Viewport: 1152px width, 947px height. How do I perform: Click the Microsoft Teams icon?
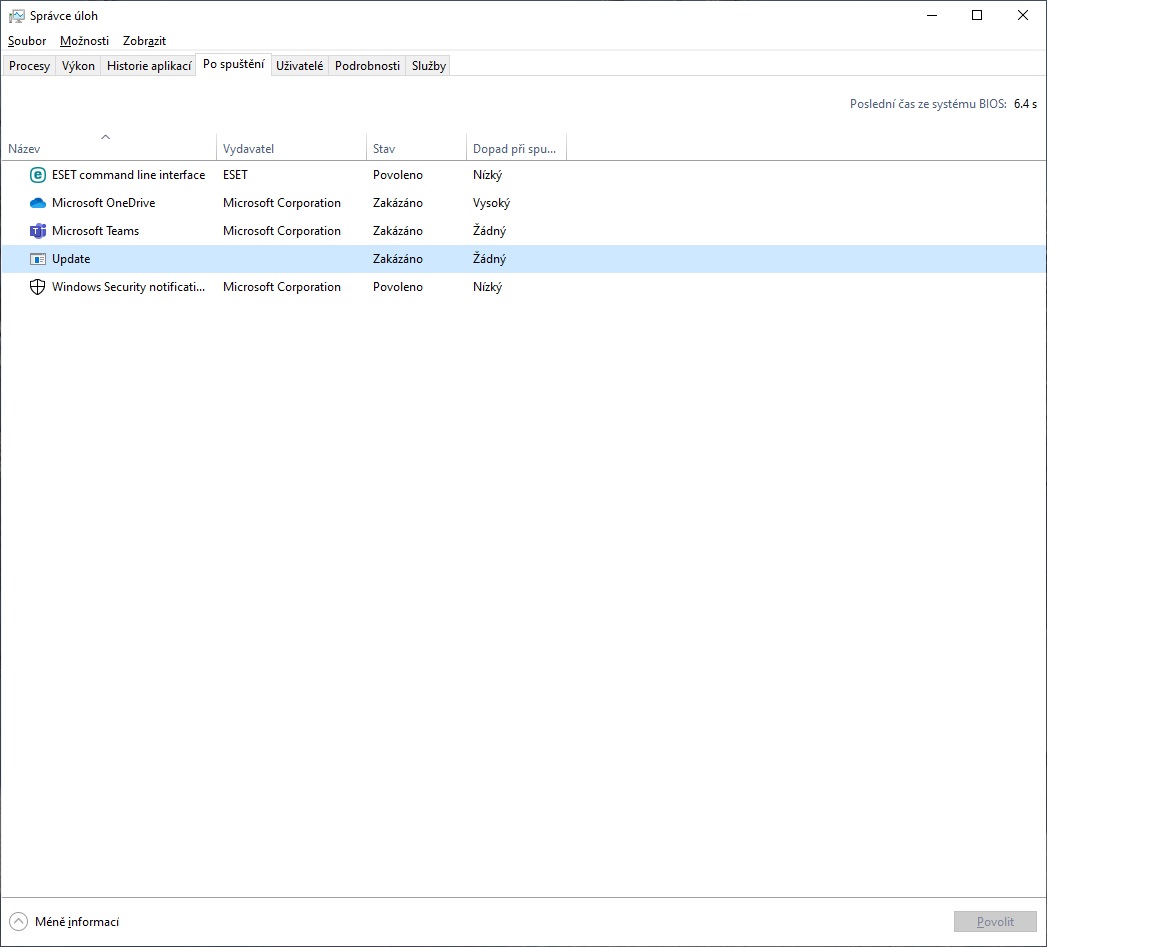[x=37, y=231]
